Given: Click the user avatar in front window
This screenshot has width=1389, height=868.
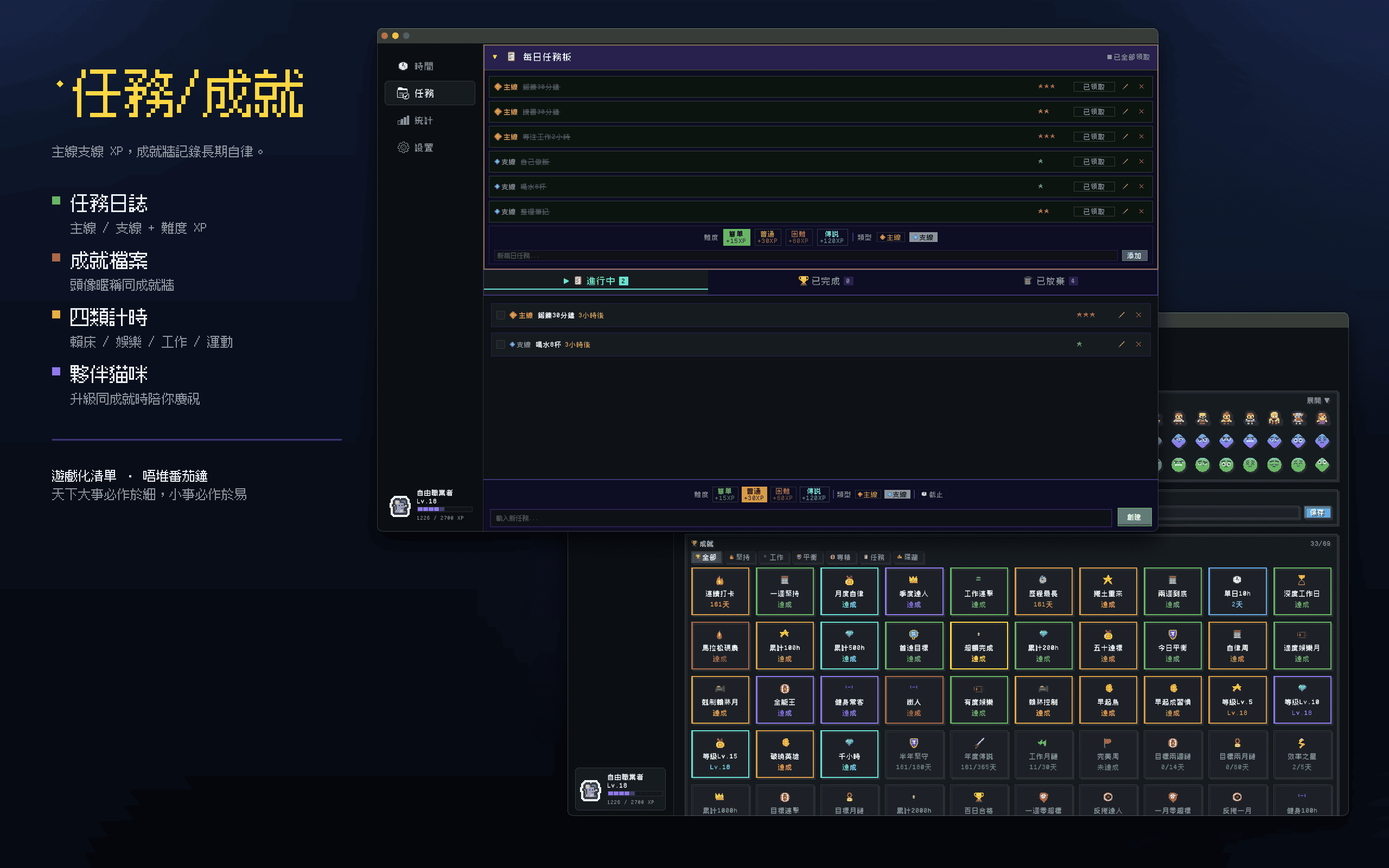Looking at the screenshot, I should (400, 506).
